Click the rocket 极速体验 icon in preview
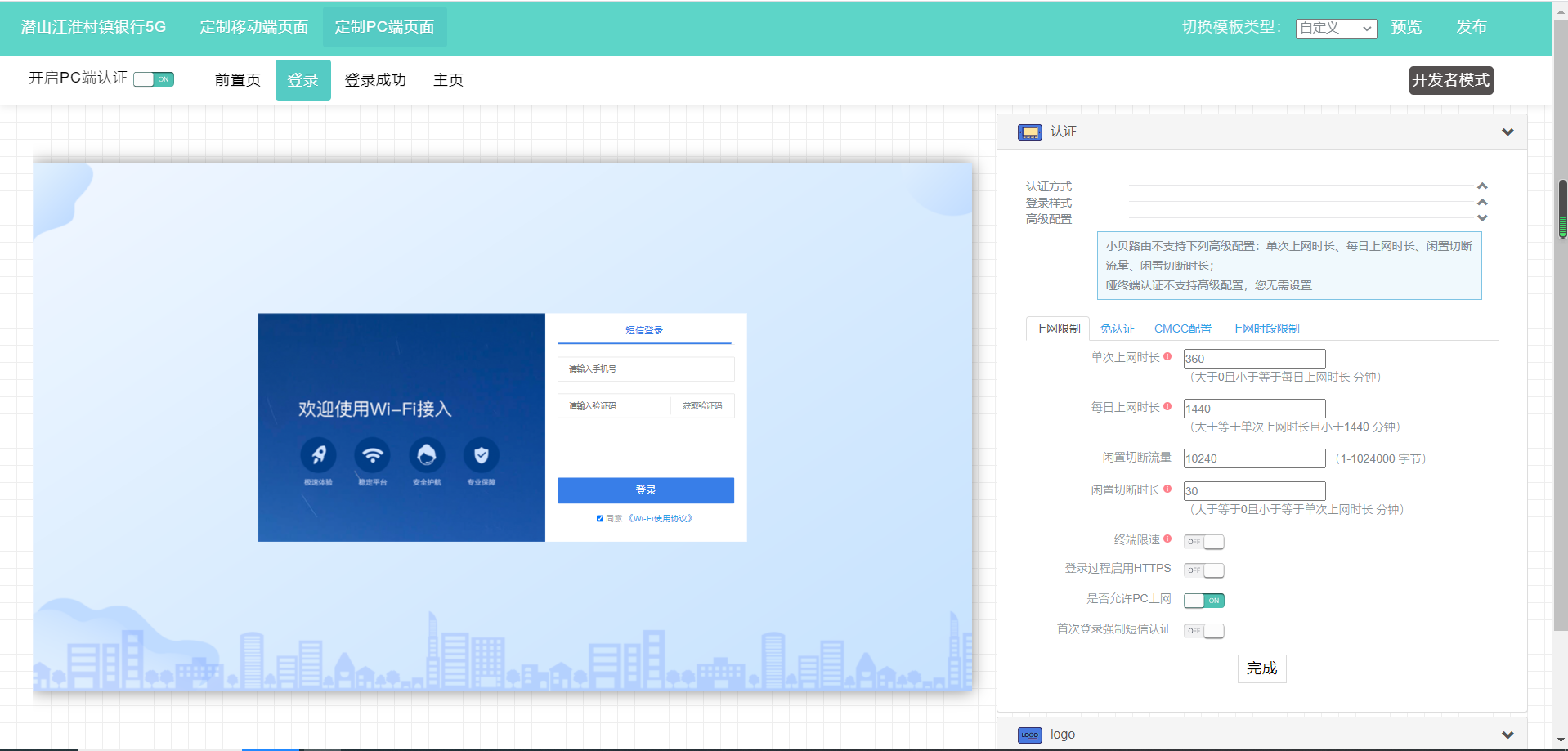1568x751 pixels. click(x=318, y=454)
